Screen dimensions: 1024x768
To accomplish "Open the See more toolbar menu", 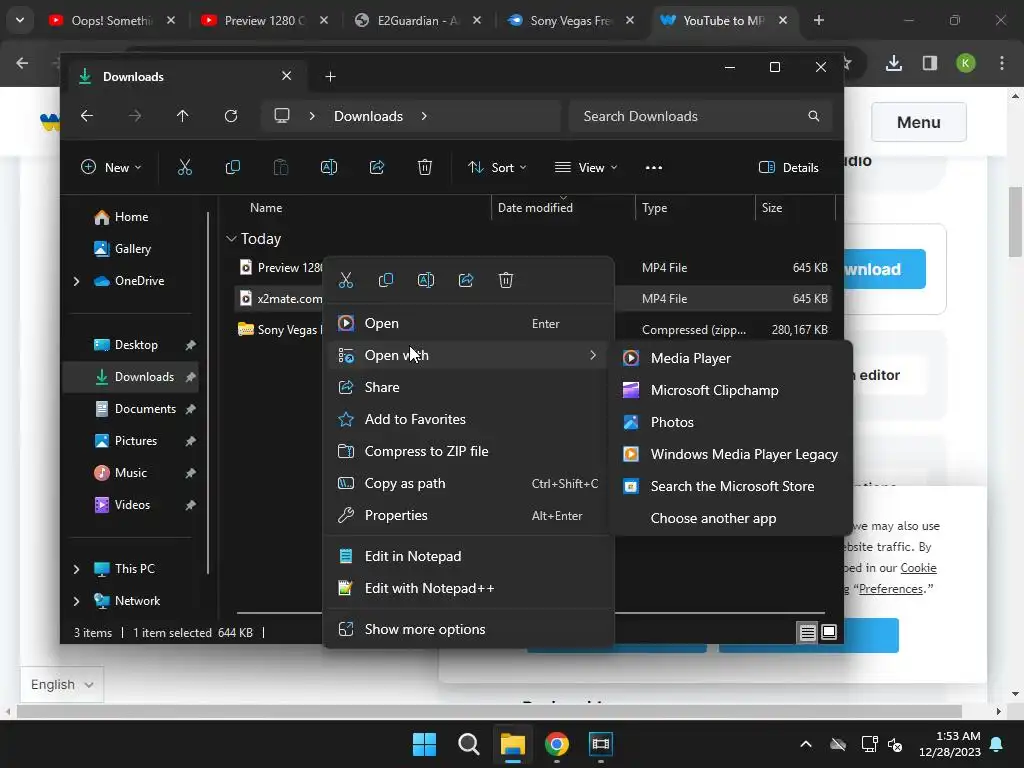I will 654,168.
